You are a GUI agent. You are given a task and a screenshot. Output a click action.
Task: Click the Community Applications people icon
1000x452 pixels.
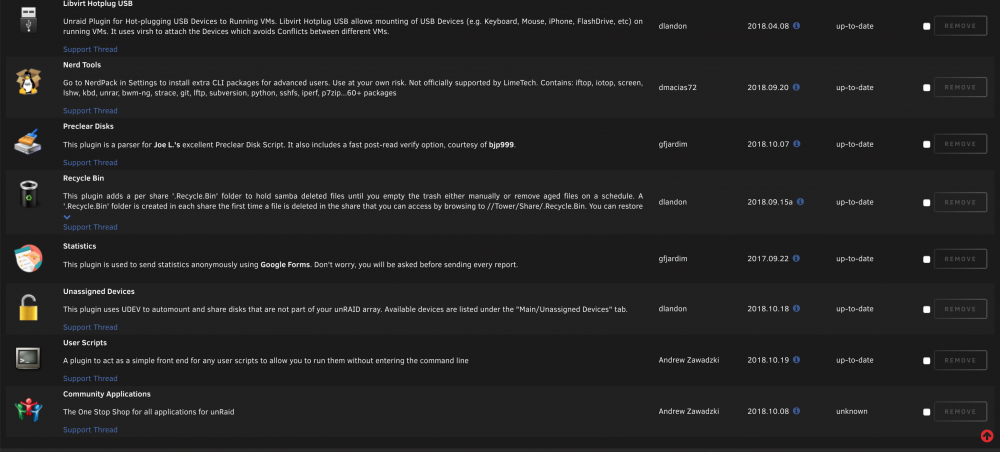pyautogui.click(x=28, y=409)
